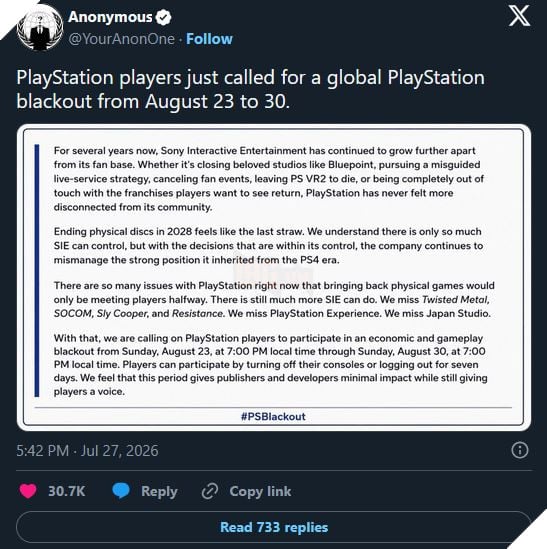The width and height of the screenshot is (547, 549).
Task: Click the paragraph mentioning Twisted Metal
Action: click(274, 299)
